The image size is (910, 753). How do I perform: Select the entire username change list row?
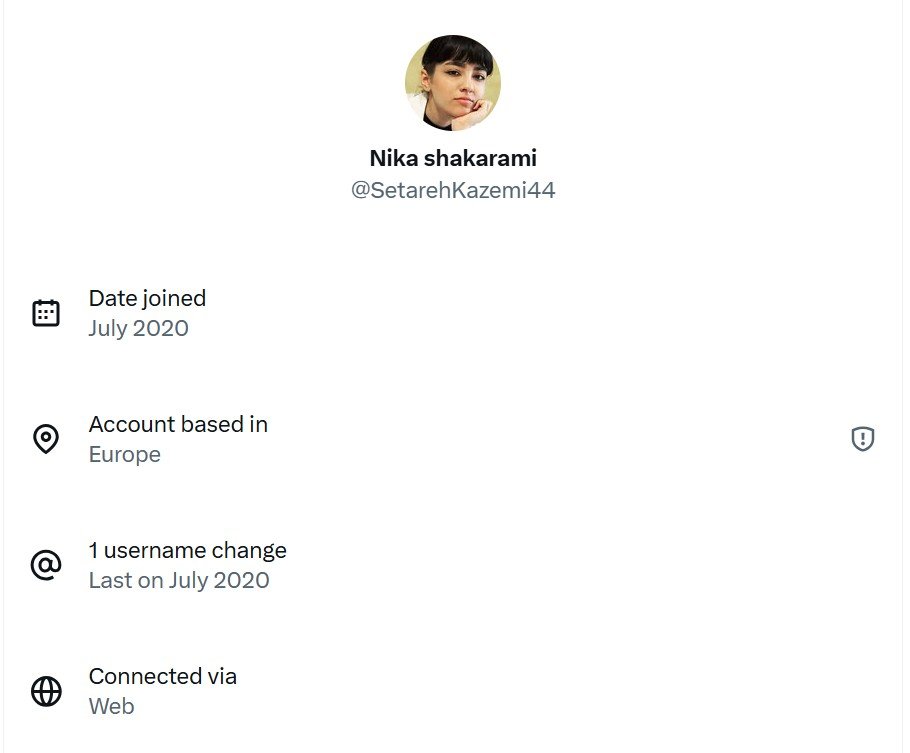pos(500,565)
